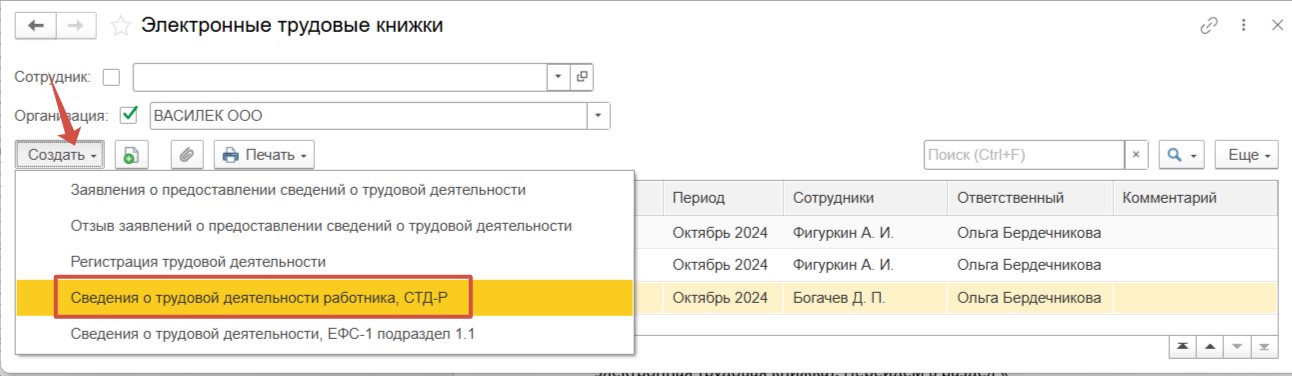This screenshot has height=376, width=1292.
Task: Click the Создать button
Action: [x=61, y=155]
